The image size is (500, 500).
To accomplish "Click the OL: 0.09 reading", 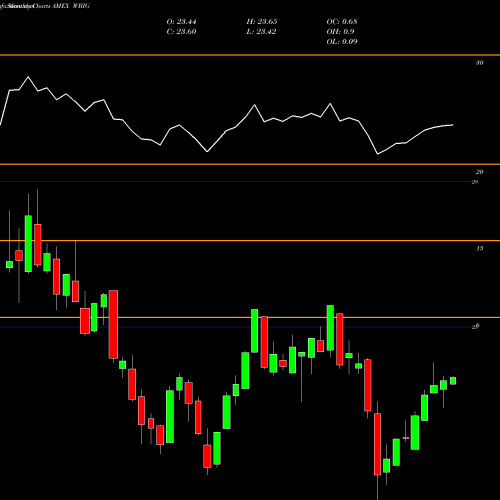I will pyautogui.click(x=342, y=42).
